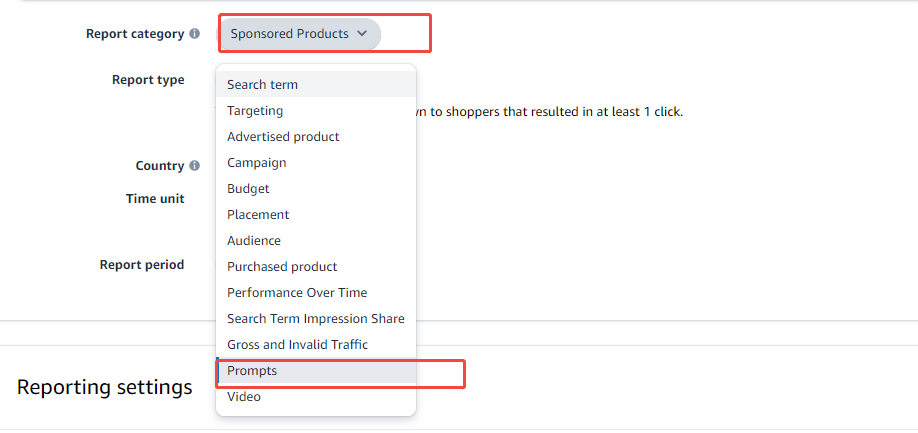Select Gross and Invalid Traffic
The width and height of the screenshot is (918, 433).
pyautogui.click(x=297, y=345)
